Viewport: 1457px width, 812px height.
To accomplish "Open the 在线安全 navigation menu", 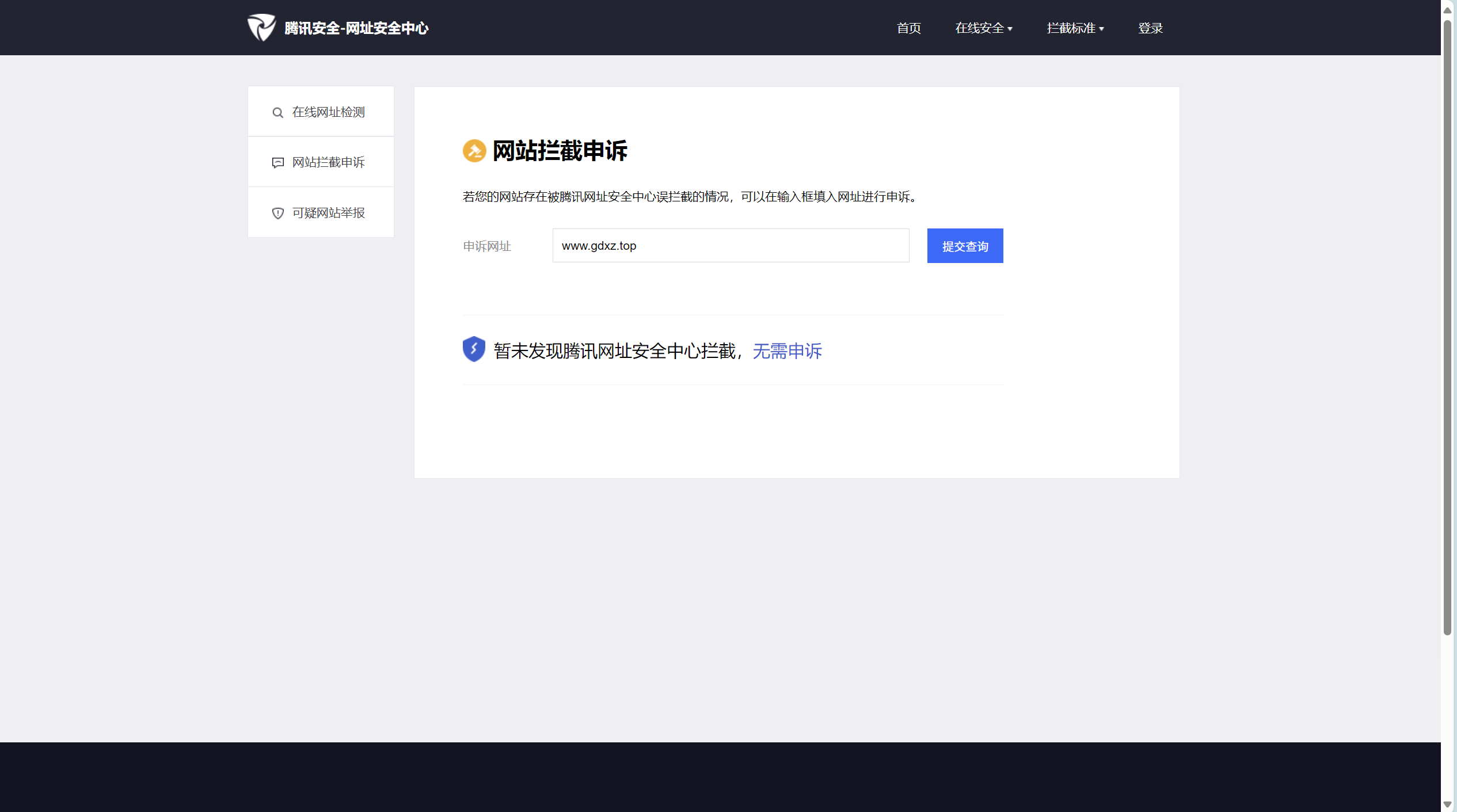I will (979, 28).
